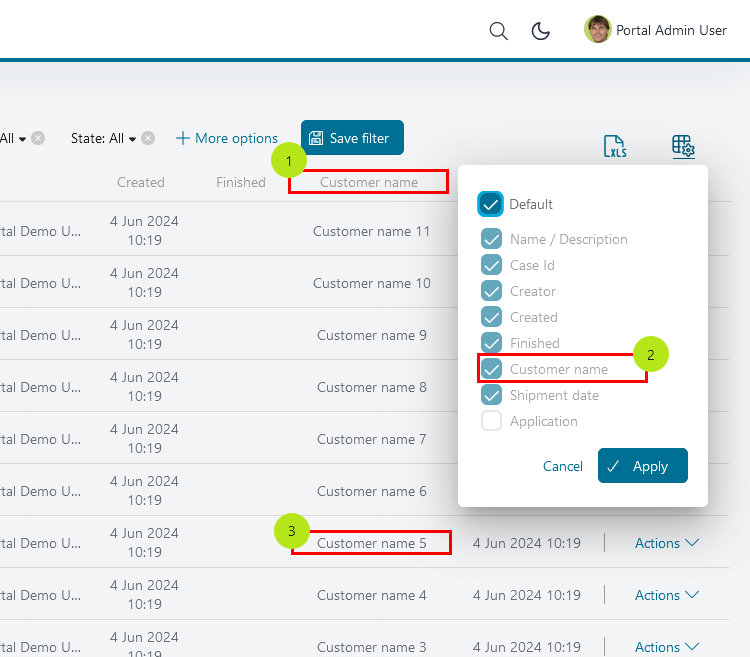Click creator cell in Customer name 10 row
The height and width of the screenshot is (657, 750).
click(41, 283)
